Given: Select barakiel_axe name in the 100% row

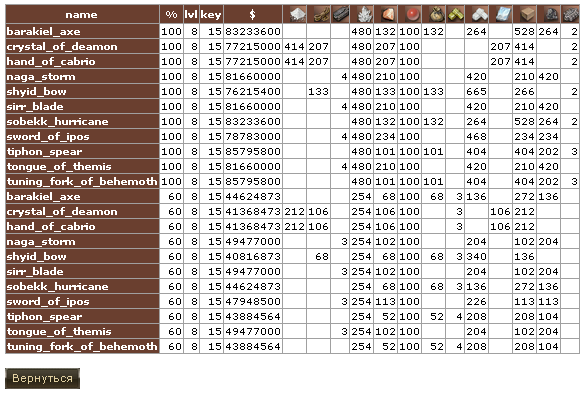Looking at the screenshot, I should 44,31.
